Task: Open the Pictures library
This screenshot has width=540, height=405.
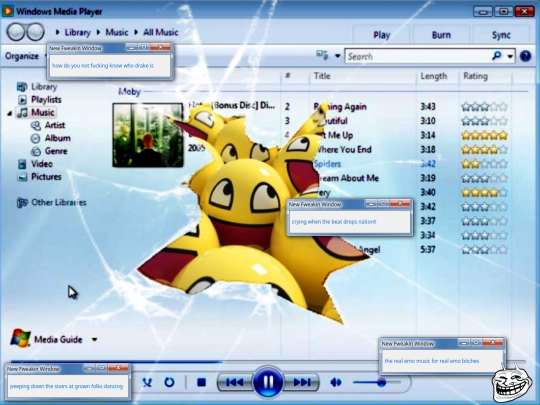Action: tap(46, 177)
